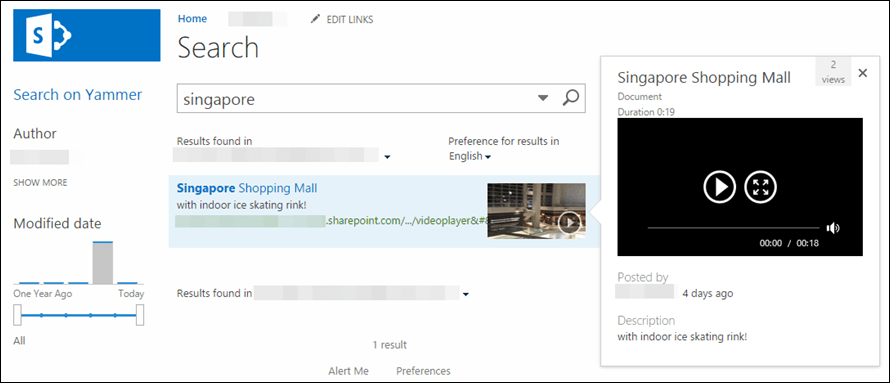
Task: Click the One Year Ago label
Action: click(x=43, y=294)
